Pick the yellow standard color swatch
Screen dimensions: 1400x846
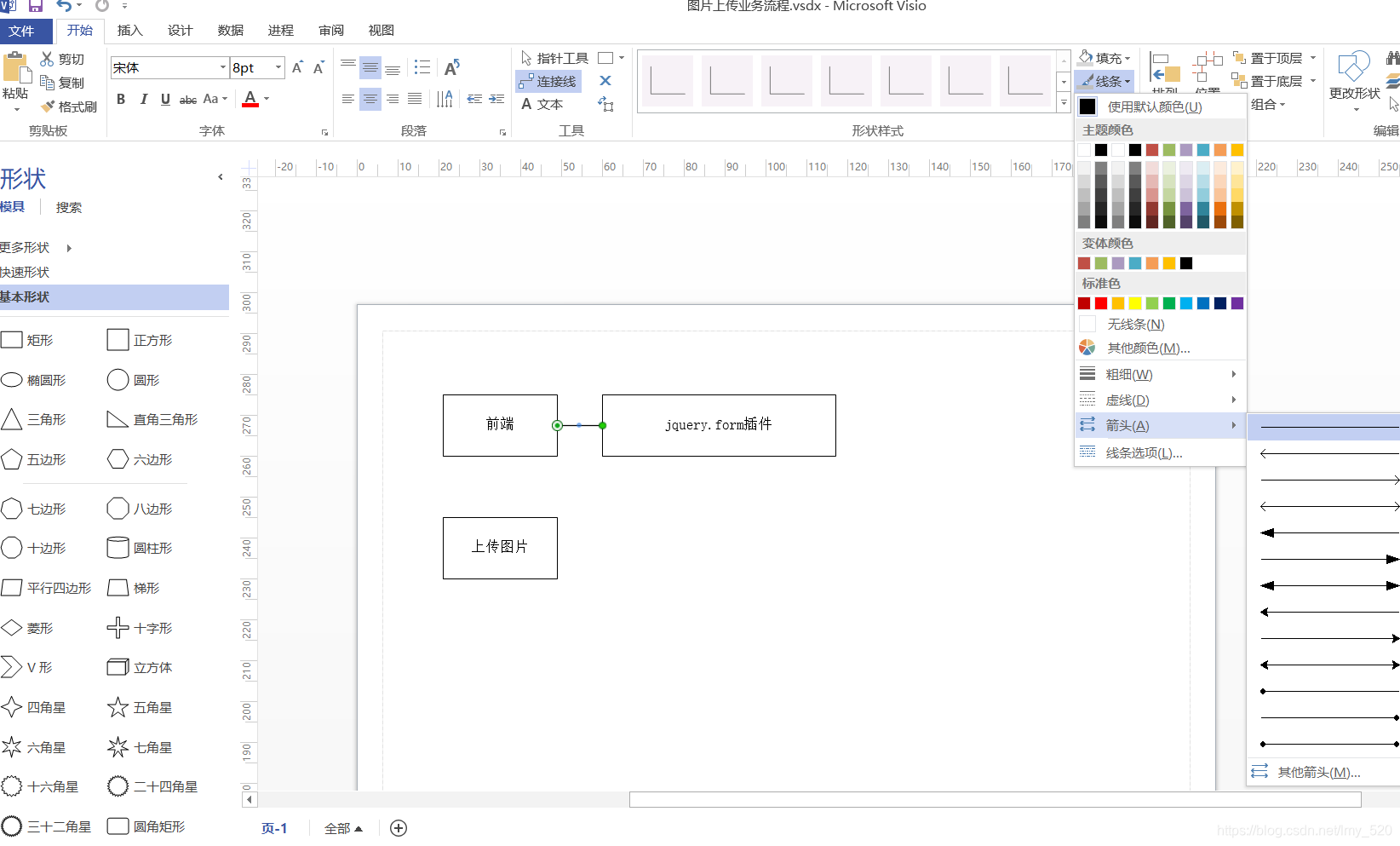[x=1135, y=303]
